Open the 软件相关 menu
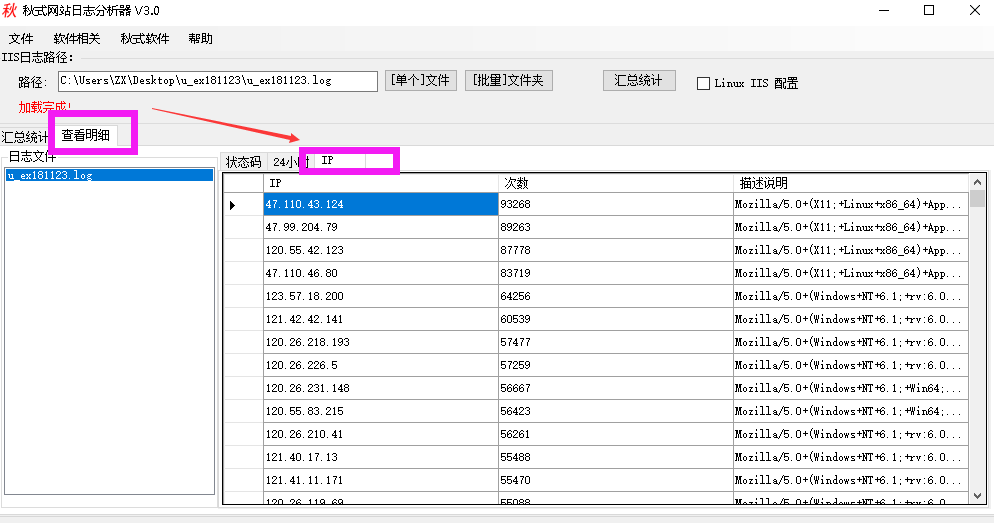994x523 pixels. 77,39
